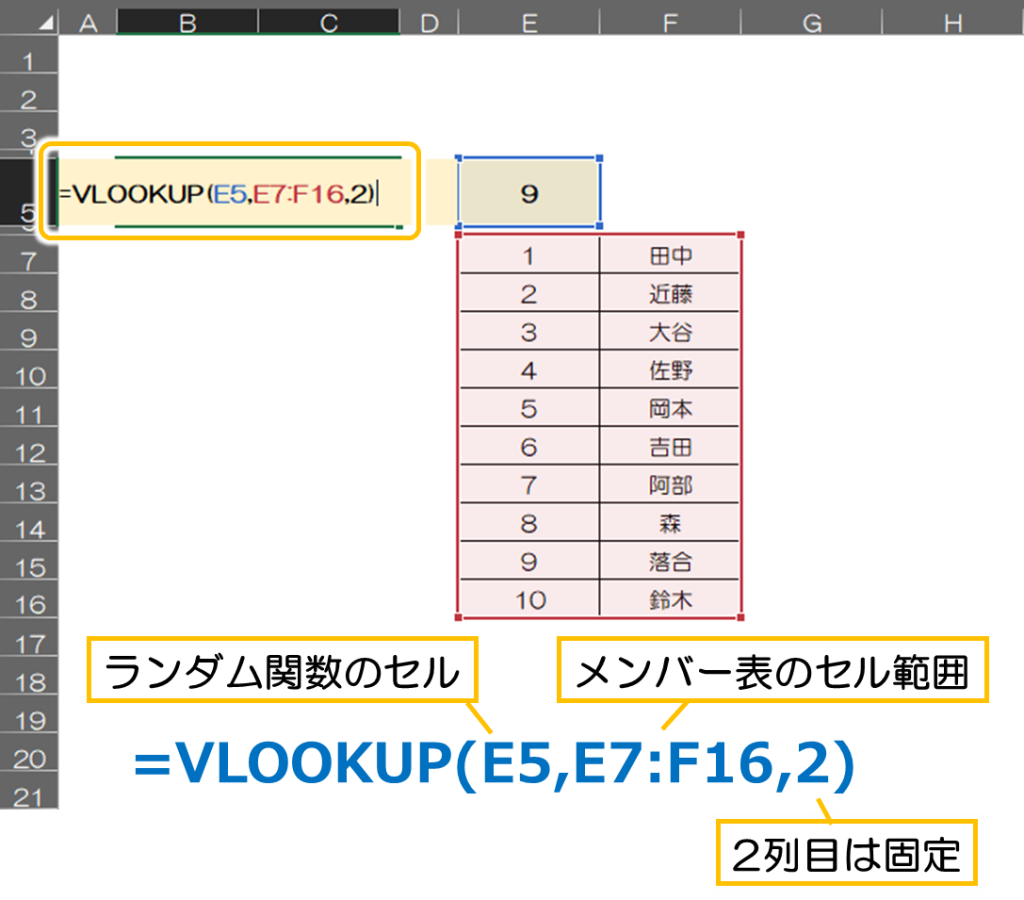1024x900 pixels.
Task: Select the cell containing 佐野
Action: tap(670, 371)
